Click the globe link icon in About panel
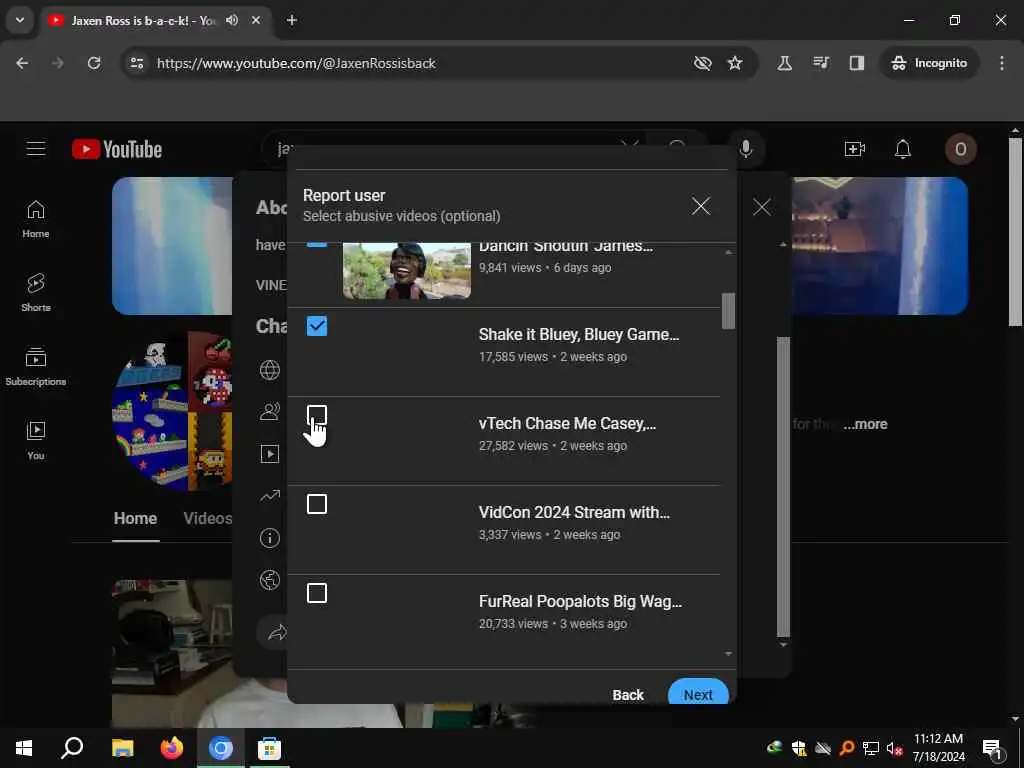The image size is (1024, 768). (270, 370)
